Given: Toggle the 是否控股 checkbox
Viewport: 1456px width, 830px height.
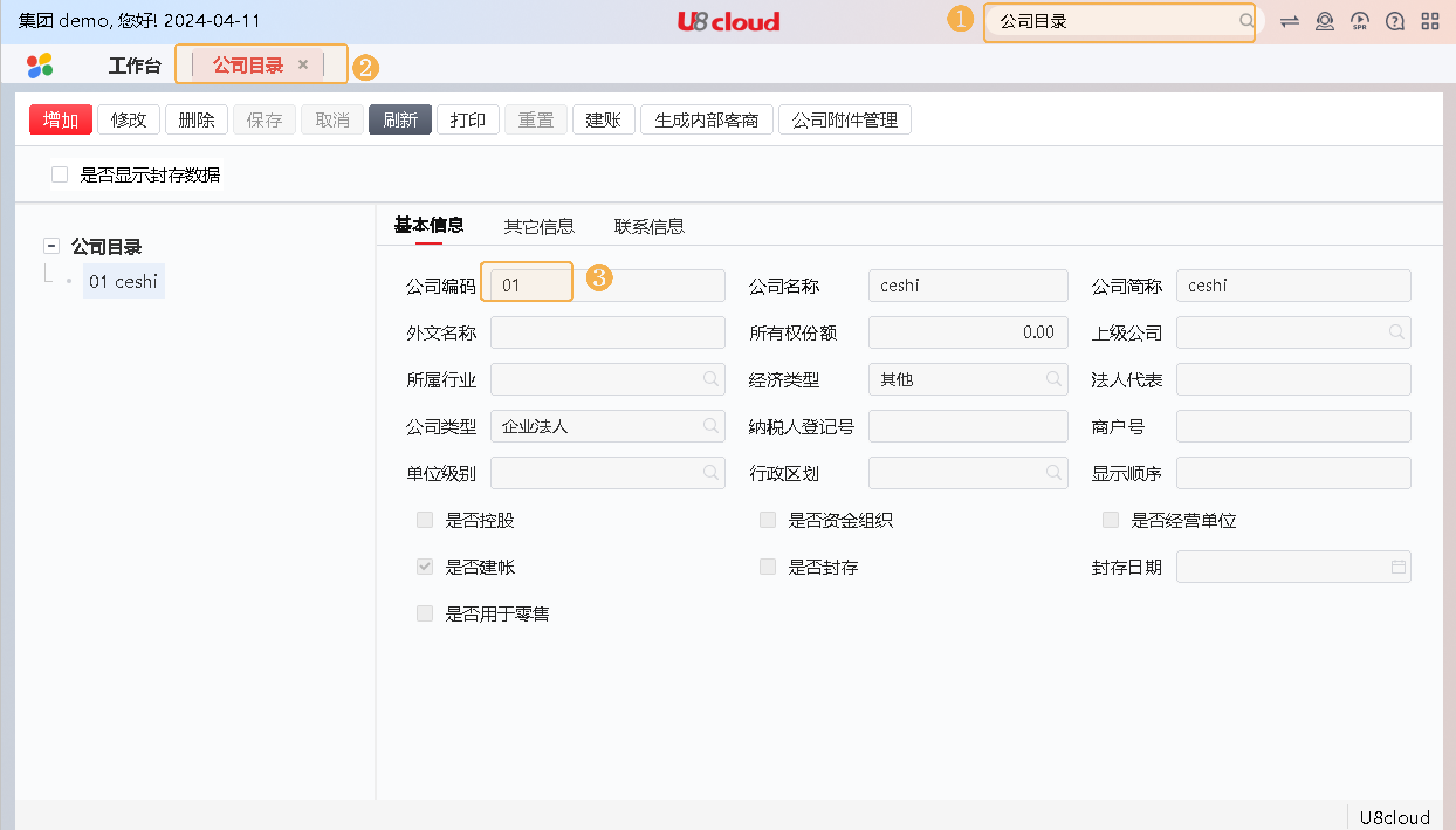Looking at the screenshot, I should pyautogui.click(x=425, y=520).
